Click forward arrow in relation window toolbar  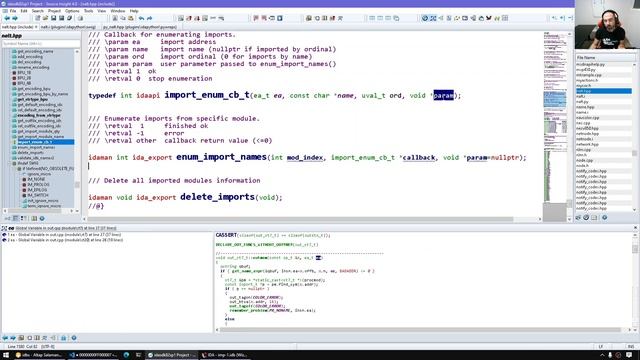(13, 338)
